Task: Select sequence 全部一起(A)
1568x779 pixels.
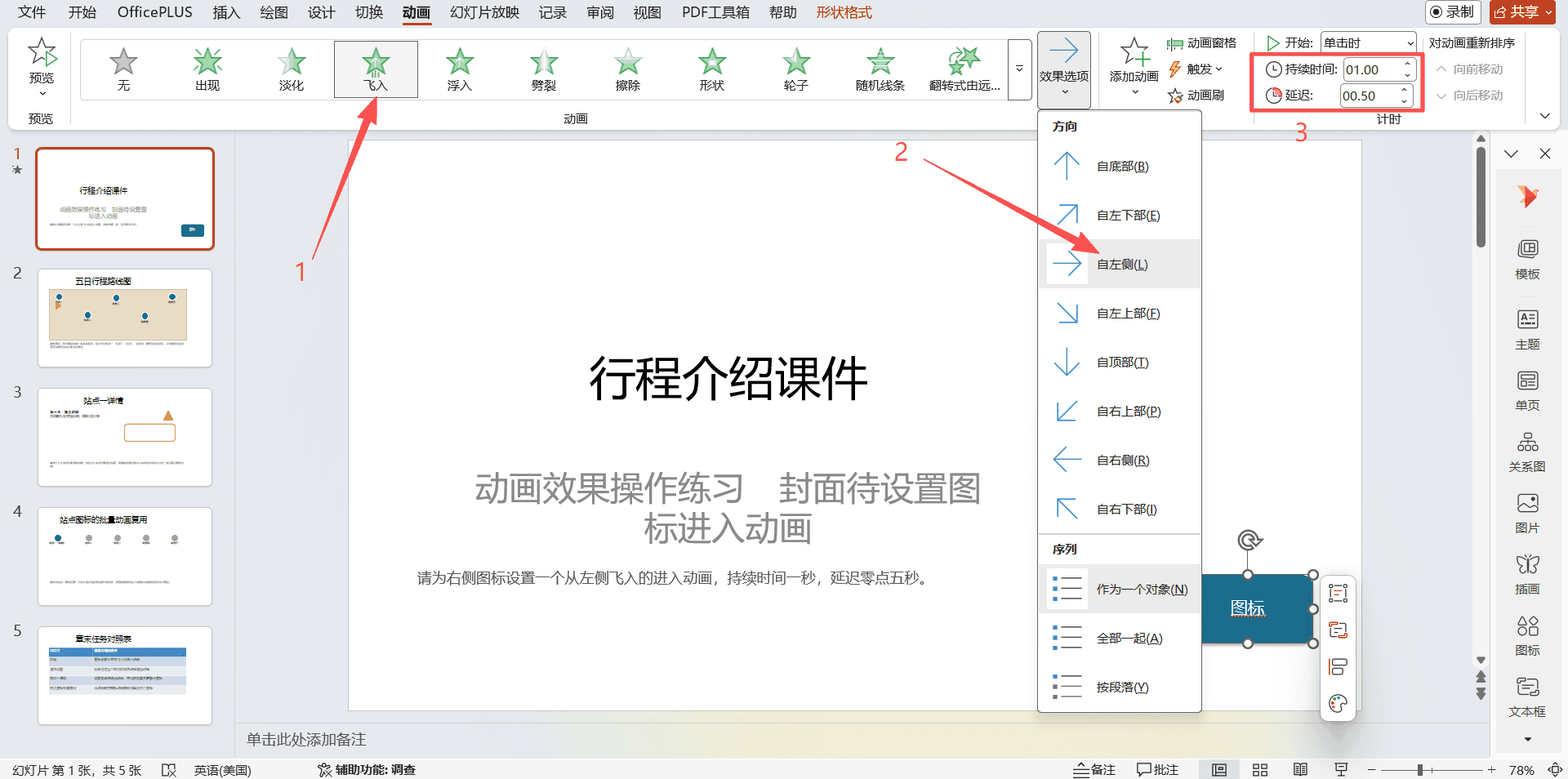Action: click(x=1120, y=639)
